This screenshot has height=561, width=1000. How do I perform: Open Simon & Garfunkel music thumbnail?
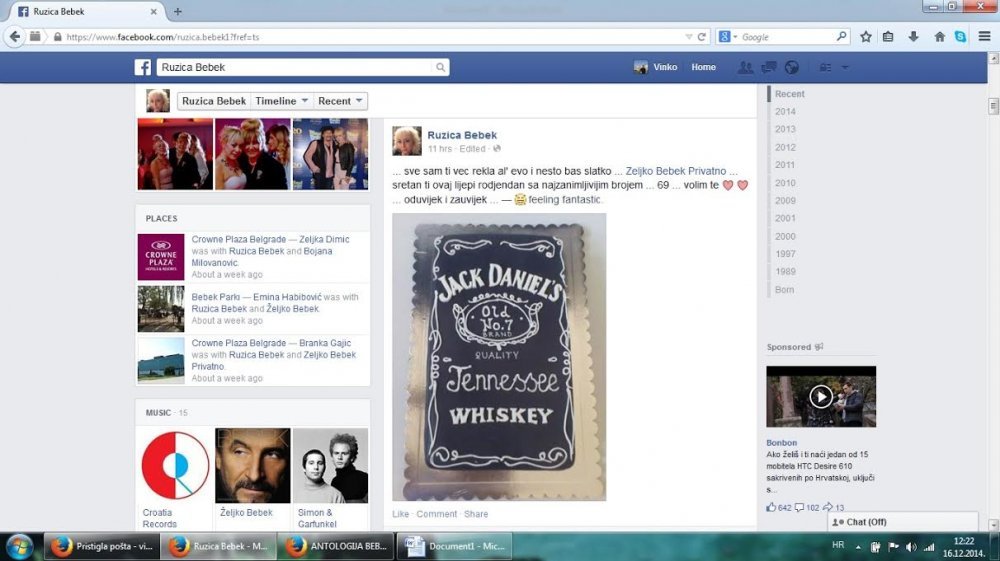330,465
